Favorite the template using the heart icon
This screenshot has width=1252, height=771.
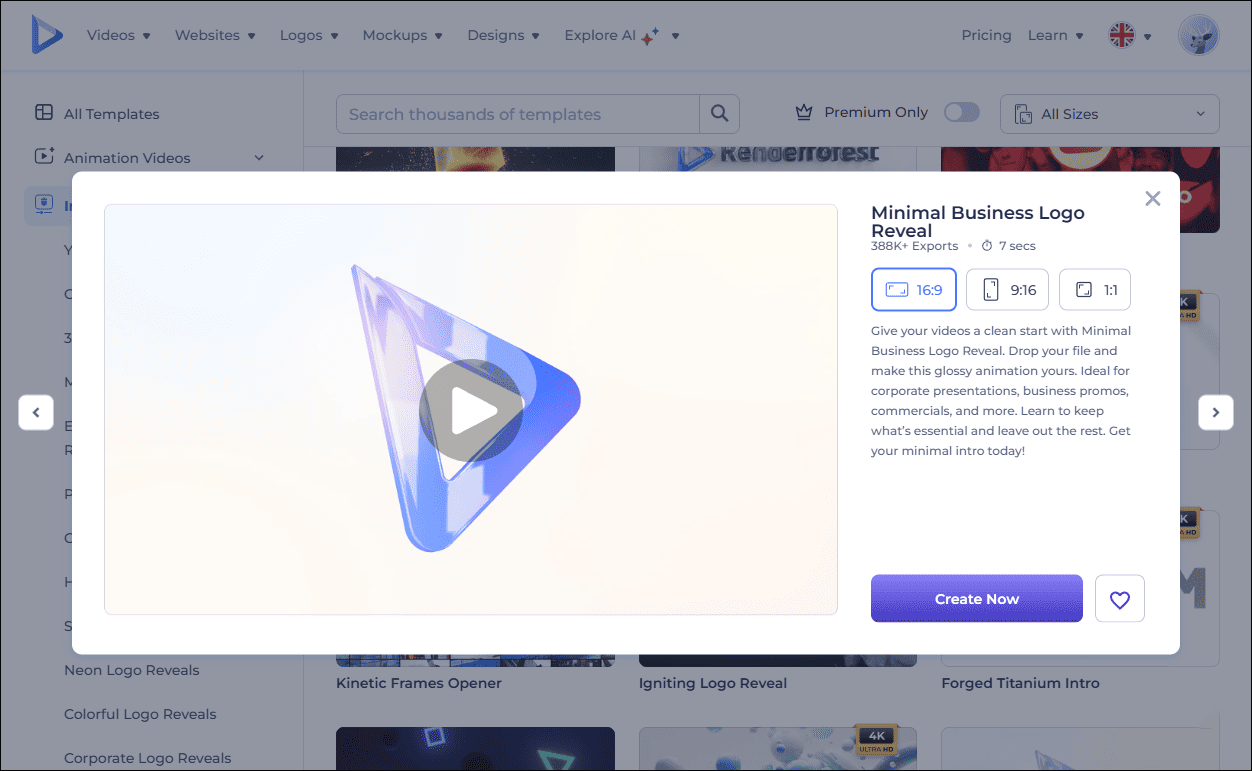pyautogui.click(x=1119, y=598)
